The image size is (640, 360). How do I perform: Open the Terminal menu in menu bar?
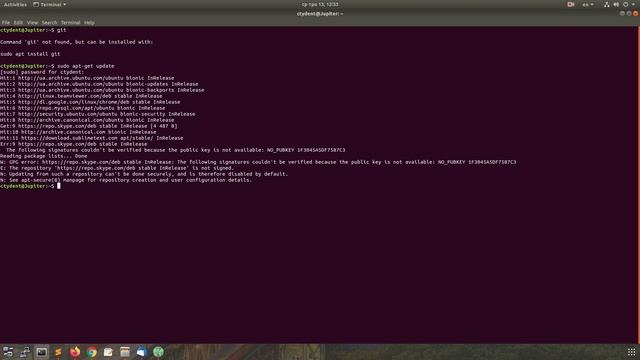(x=71, y=22)
